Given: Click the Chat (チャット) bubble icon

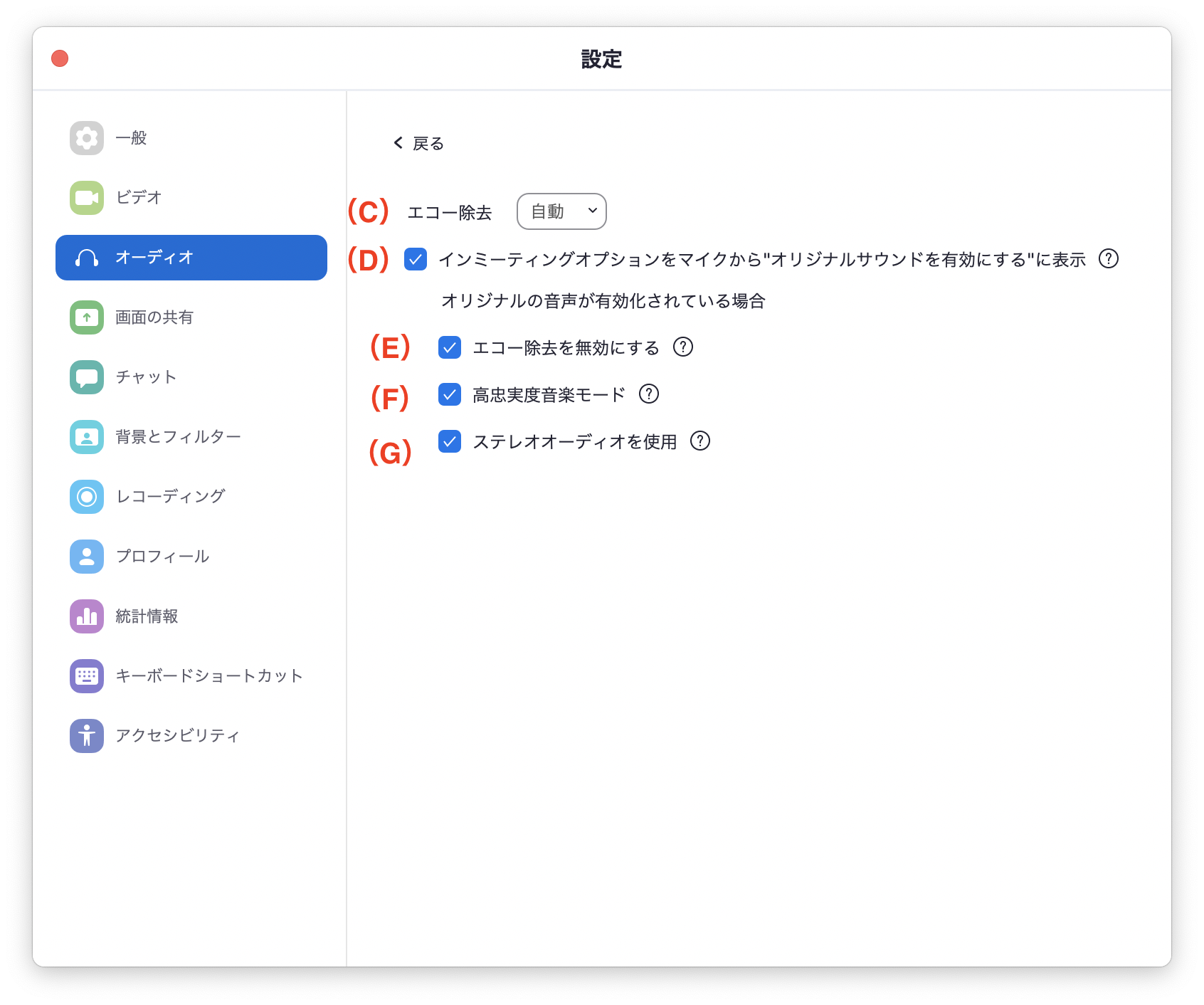Looking at the screenshot, I should [87, 377].
